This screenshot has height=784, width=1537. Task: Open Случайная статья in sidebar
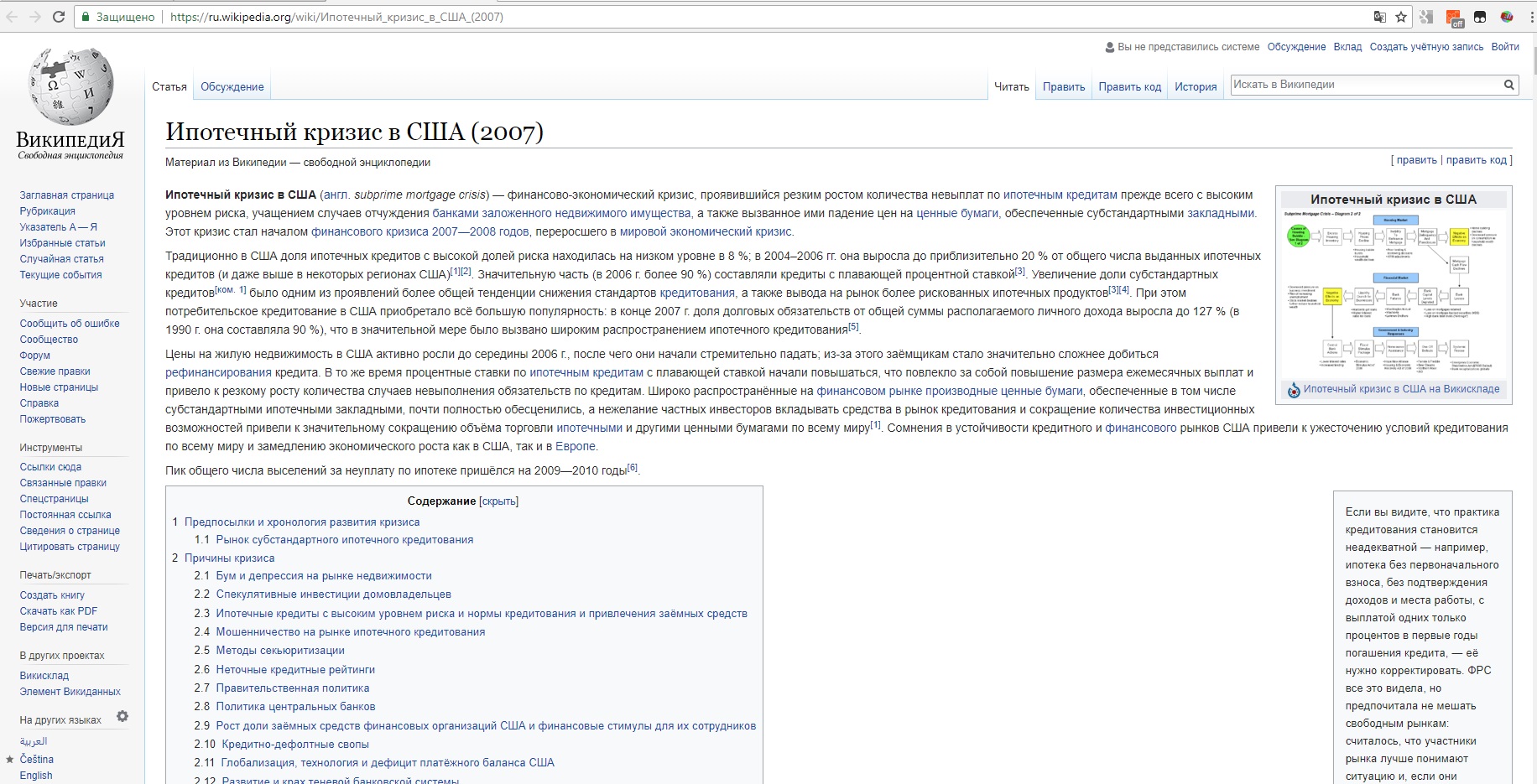pos(62,259)
